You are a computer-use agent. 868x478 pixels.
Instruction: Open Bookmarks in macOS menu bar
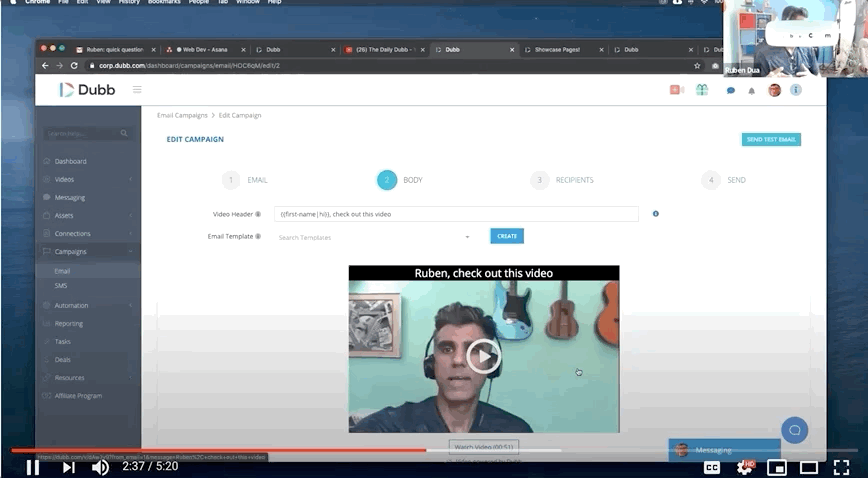(x=164, y=2)
